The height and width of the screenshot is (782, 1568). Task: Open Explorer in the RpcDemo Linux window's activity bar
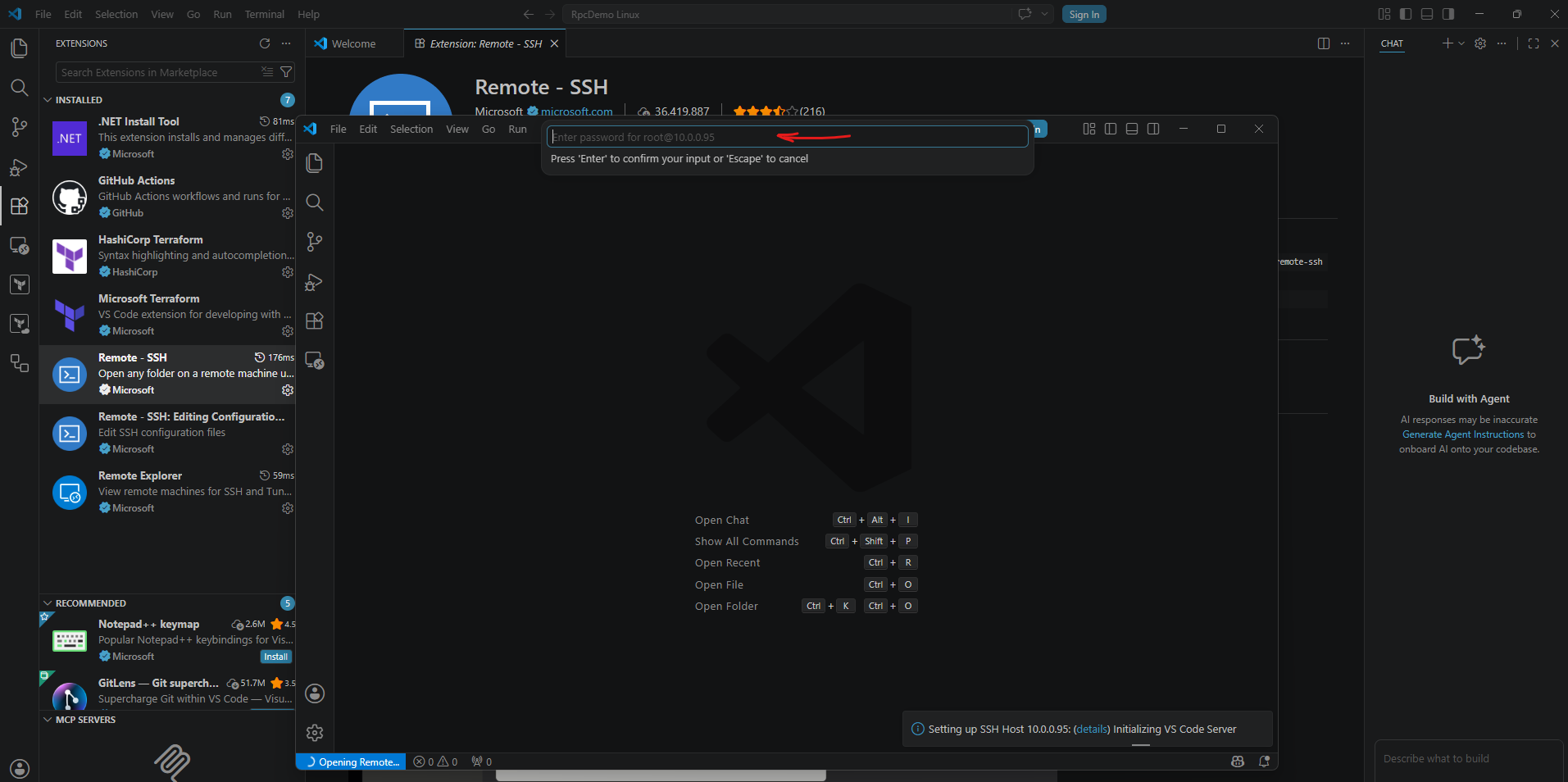(19, 48)
